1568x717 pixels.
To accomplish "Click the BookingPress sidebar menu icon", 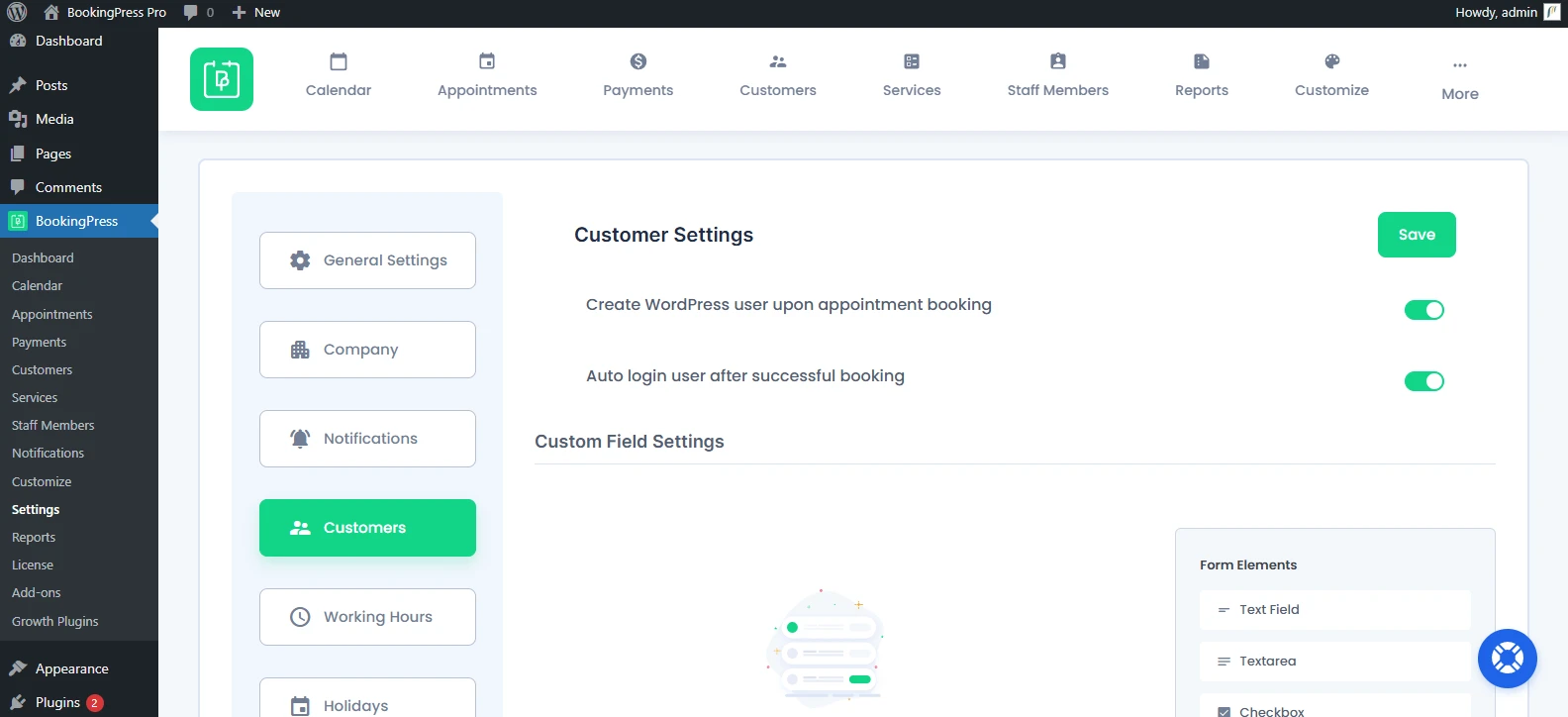I will pos(18,221).
